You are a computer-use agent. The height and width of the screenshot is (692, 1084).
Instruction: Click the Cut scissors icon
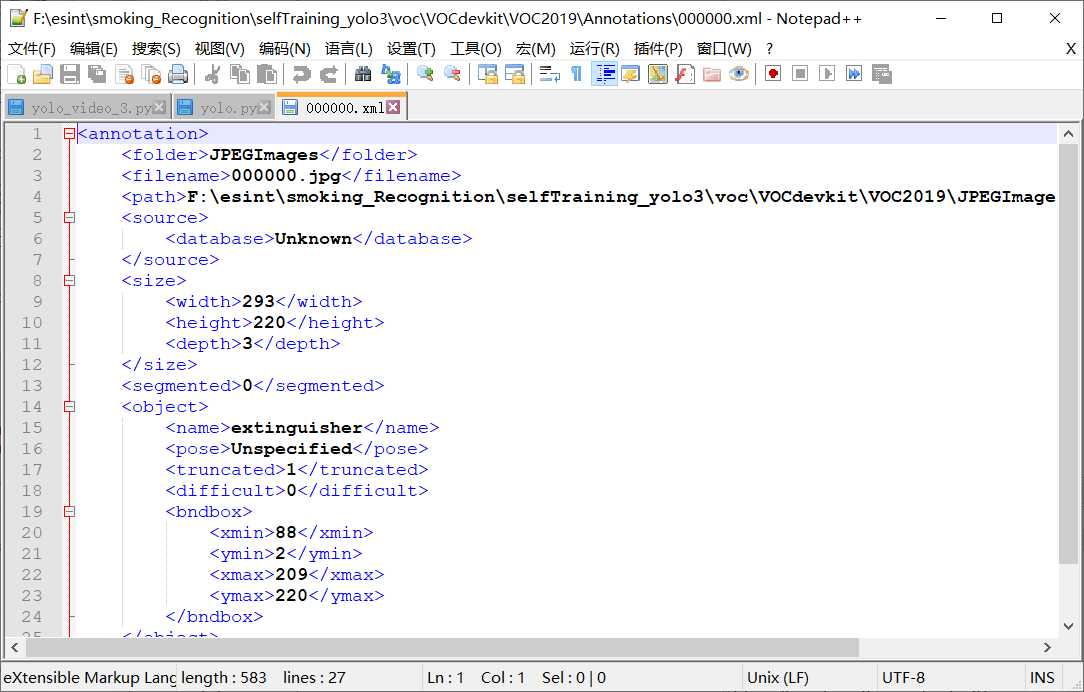click(x=213, y=74)
